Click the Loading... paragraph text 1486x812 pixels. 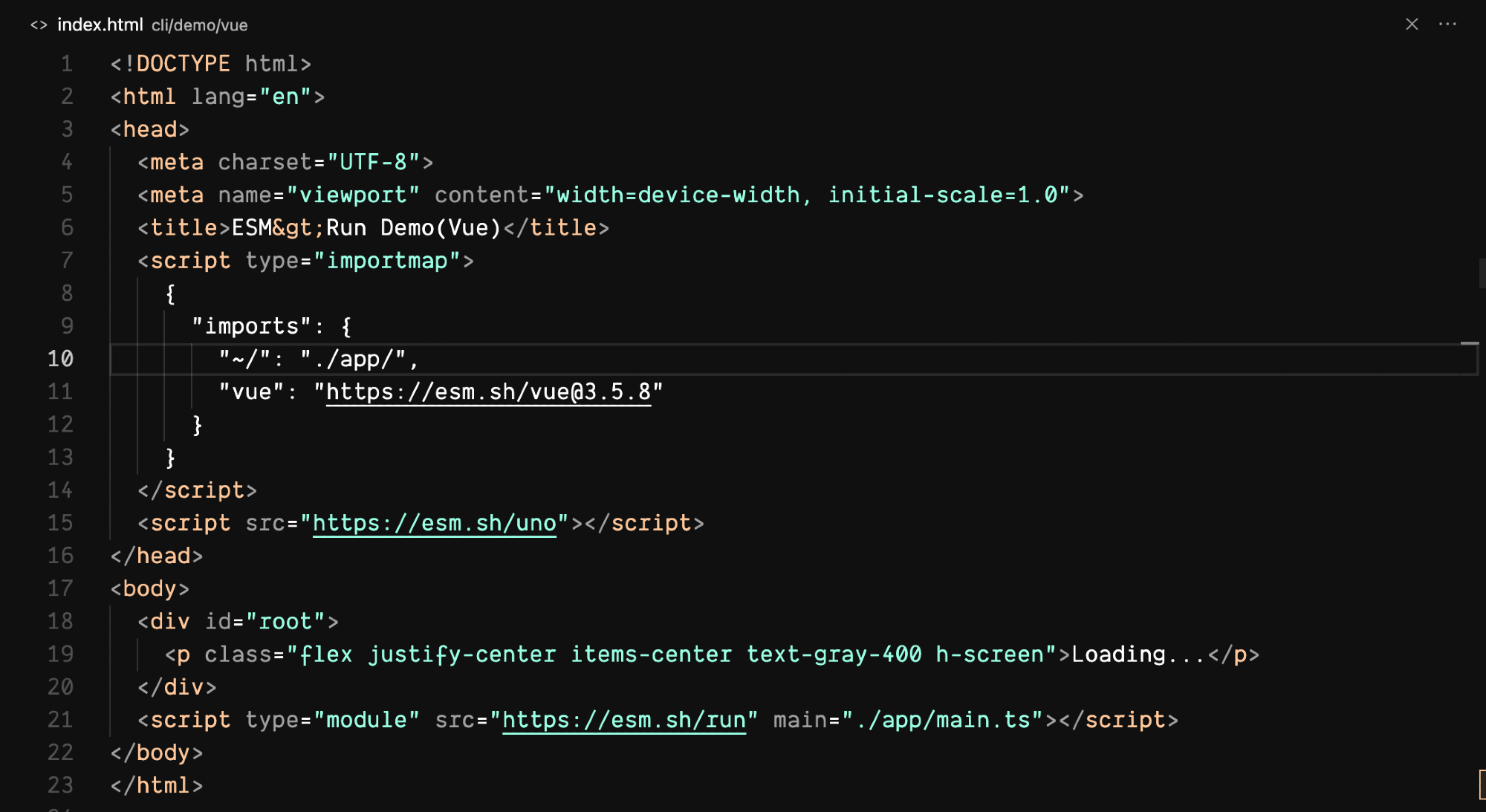tap(1139, 655)
